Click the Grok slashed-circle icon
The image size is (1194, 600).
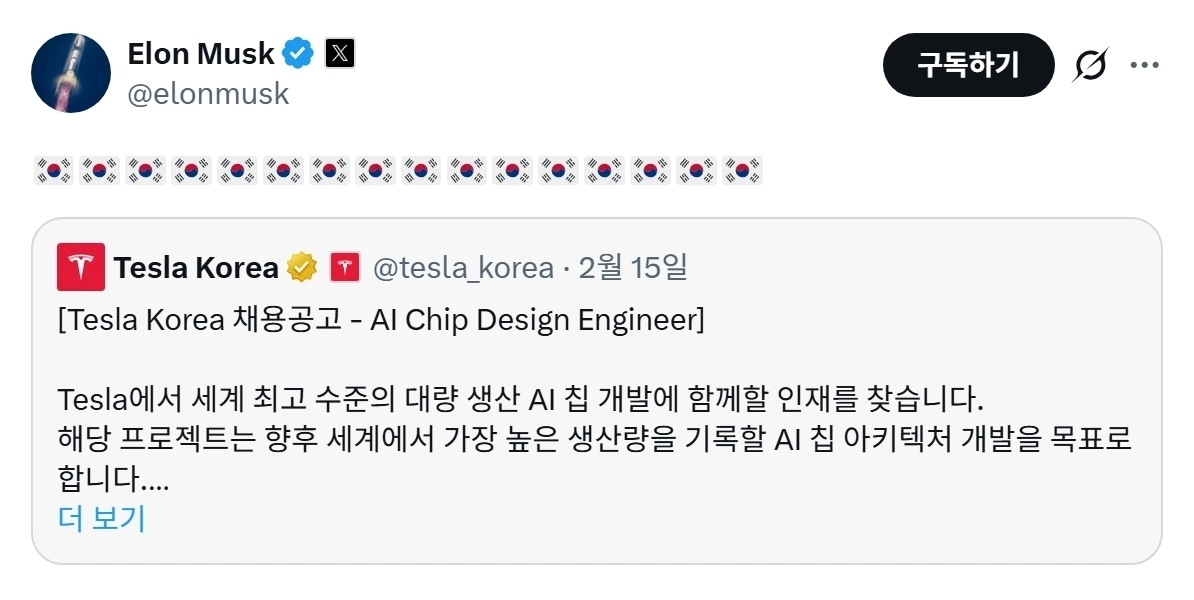click(x=1090, y=66)
